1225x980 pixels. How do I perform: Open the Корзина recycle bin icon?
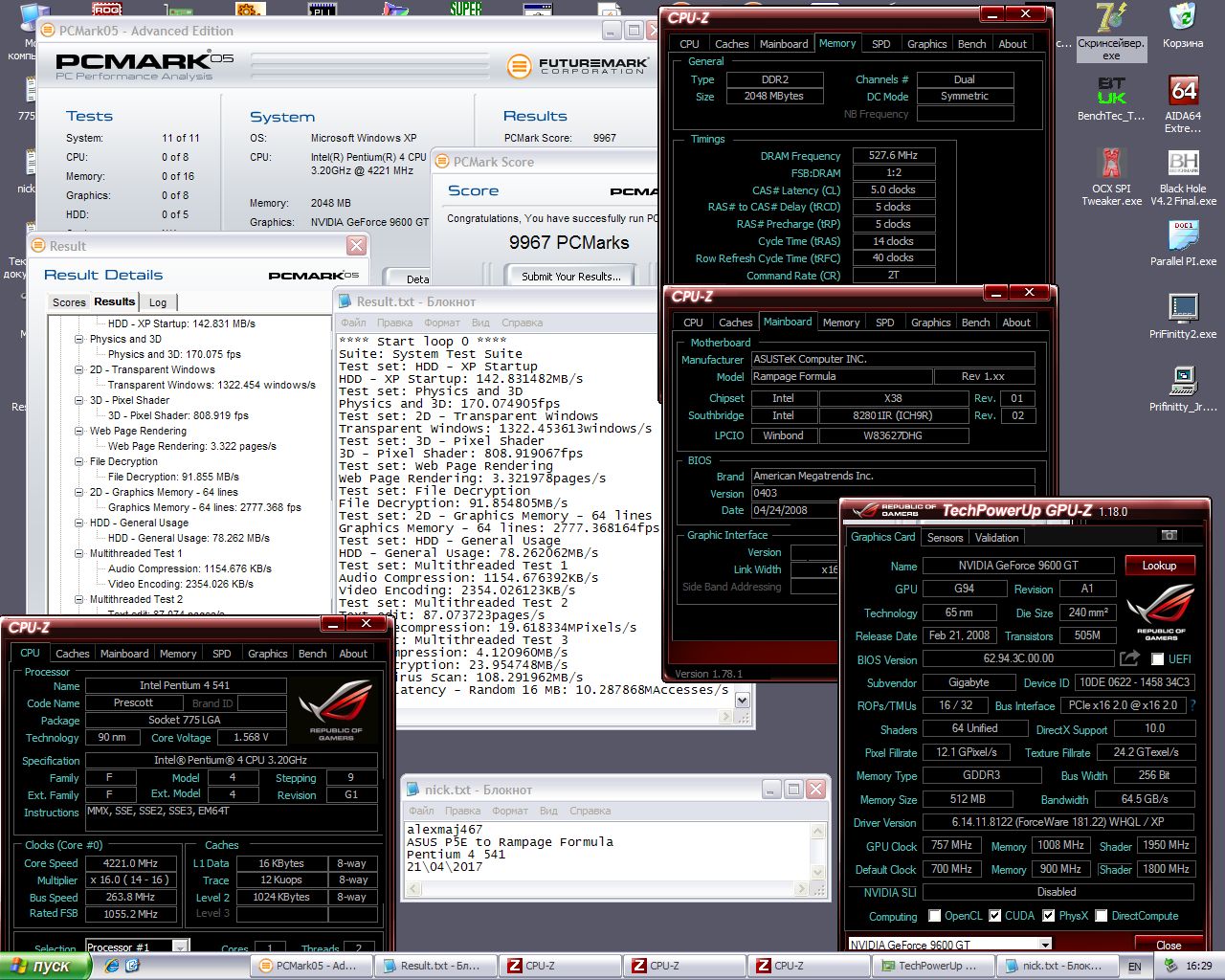coord(1183,26)
